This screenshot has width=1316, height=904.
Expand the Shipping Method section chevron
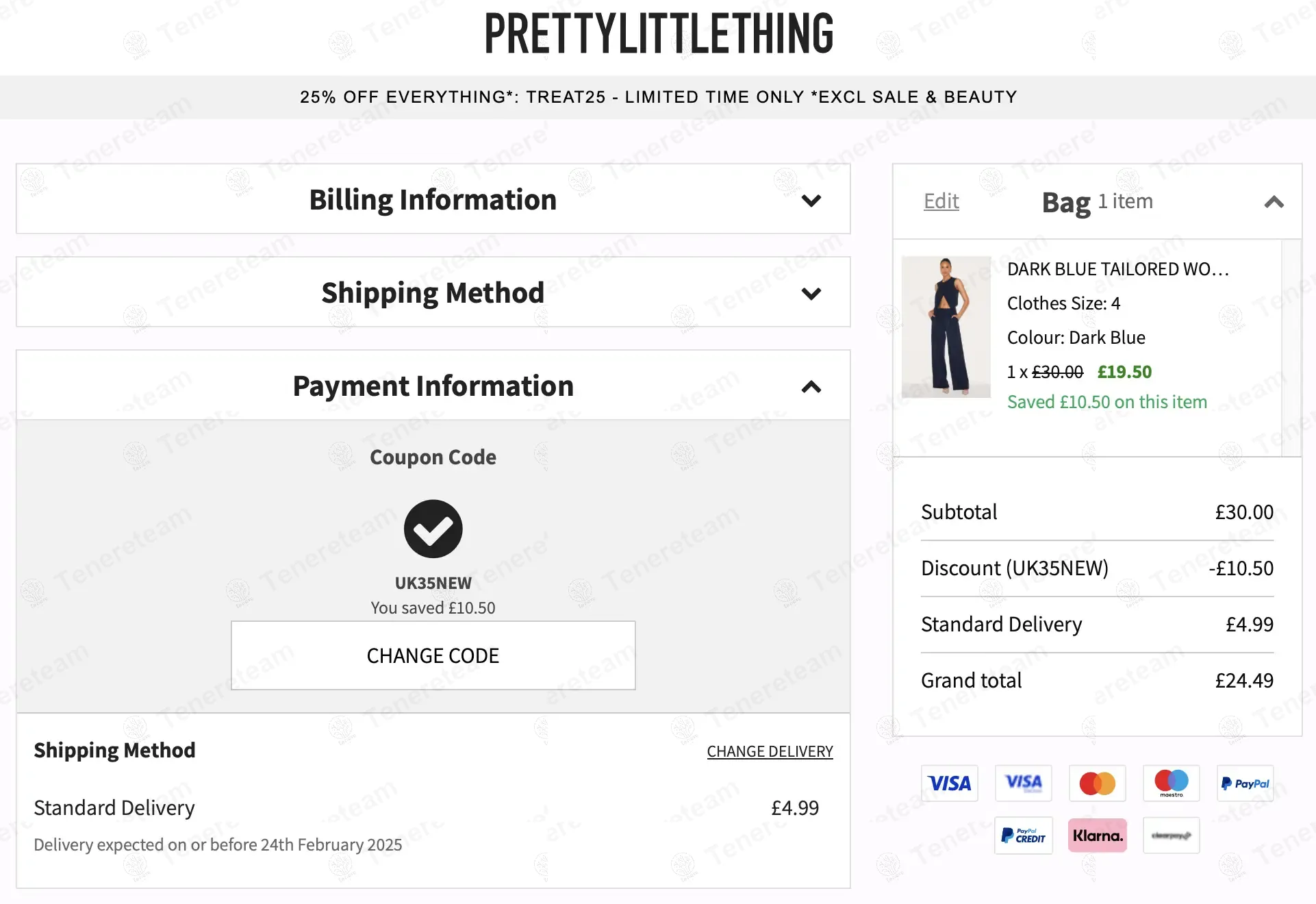point(811,294)
